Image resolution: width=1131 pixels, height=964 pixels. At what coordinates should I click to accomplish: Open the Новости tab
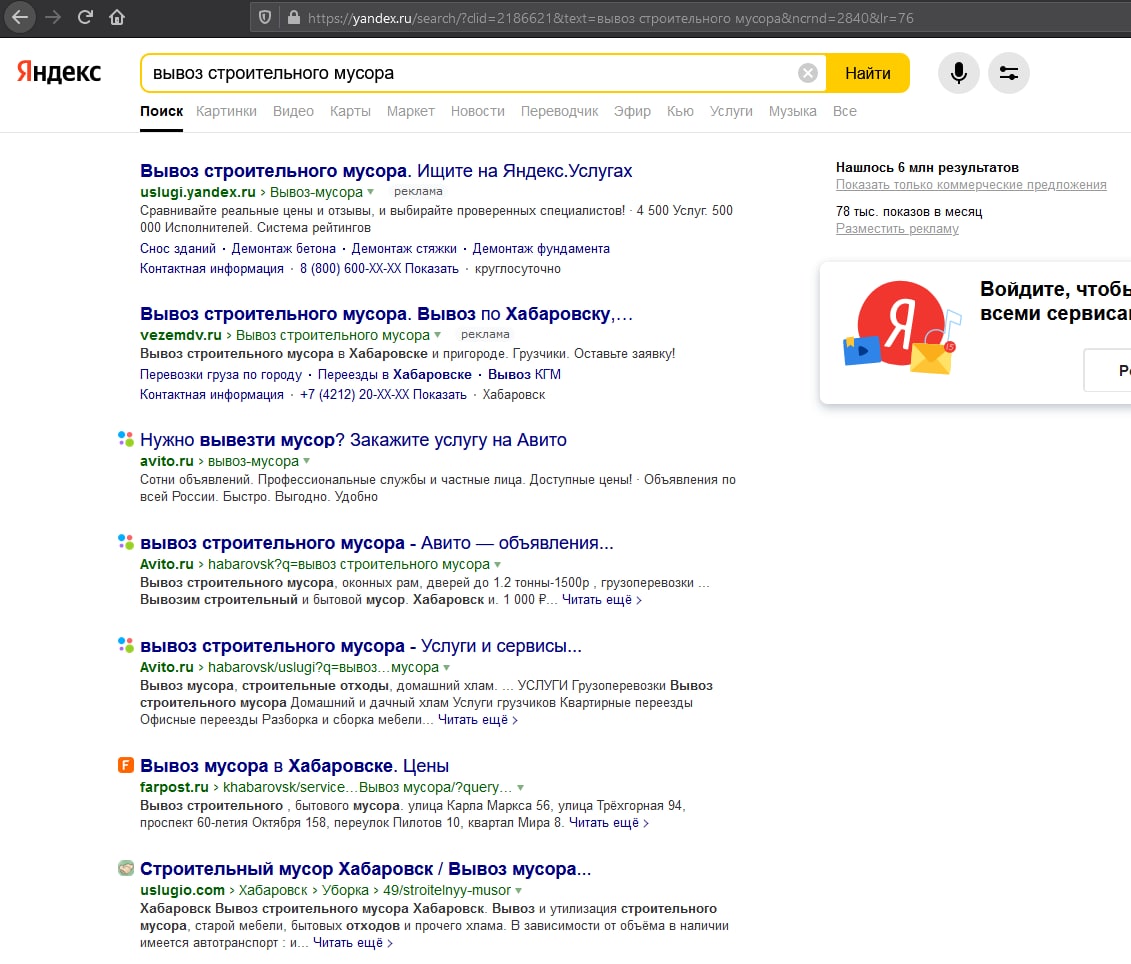[478, 111]
